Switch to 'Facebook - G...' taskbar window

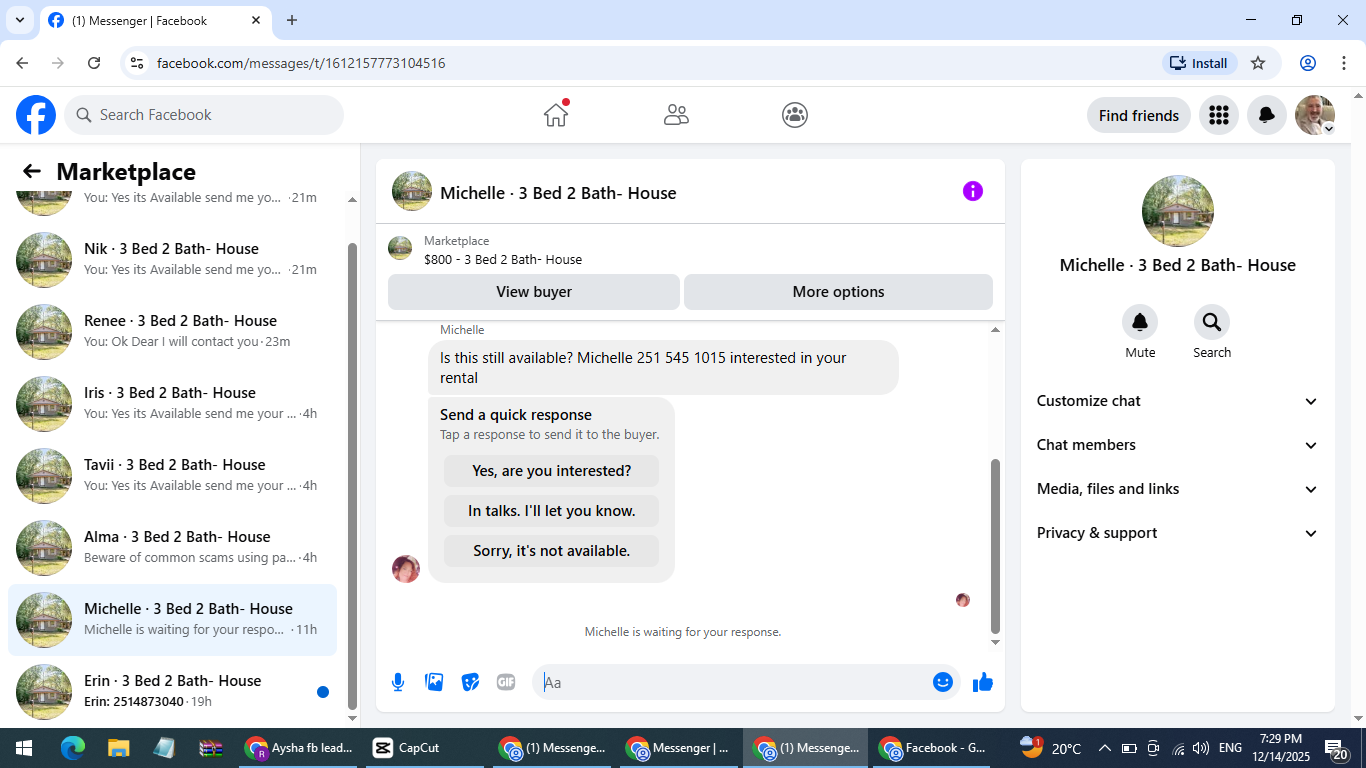933,748
